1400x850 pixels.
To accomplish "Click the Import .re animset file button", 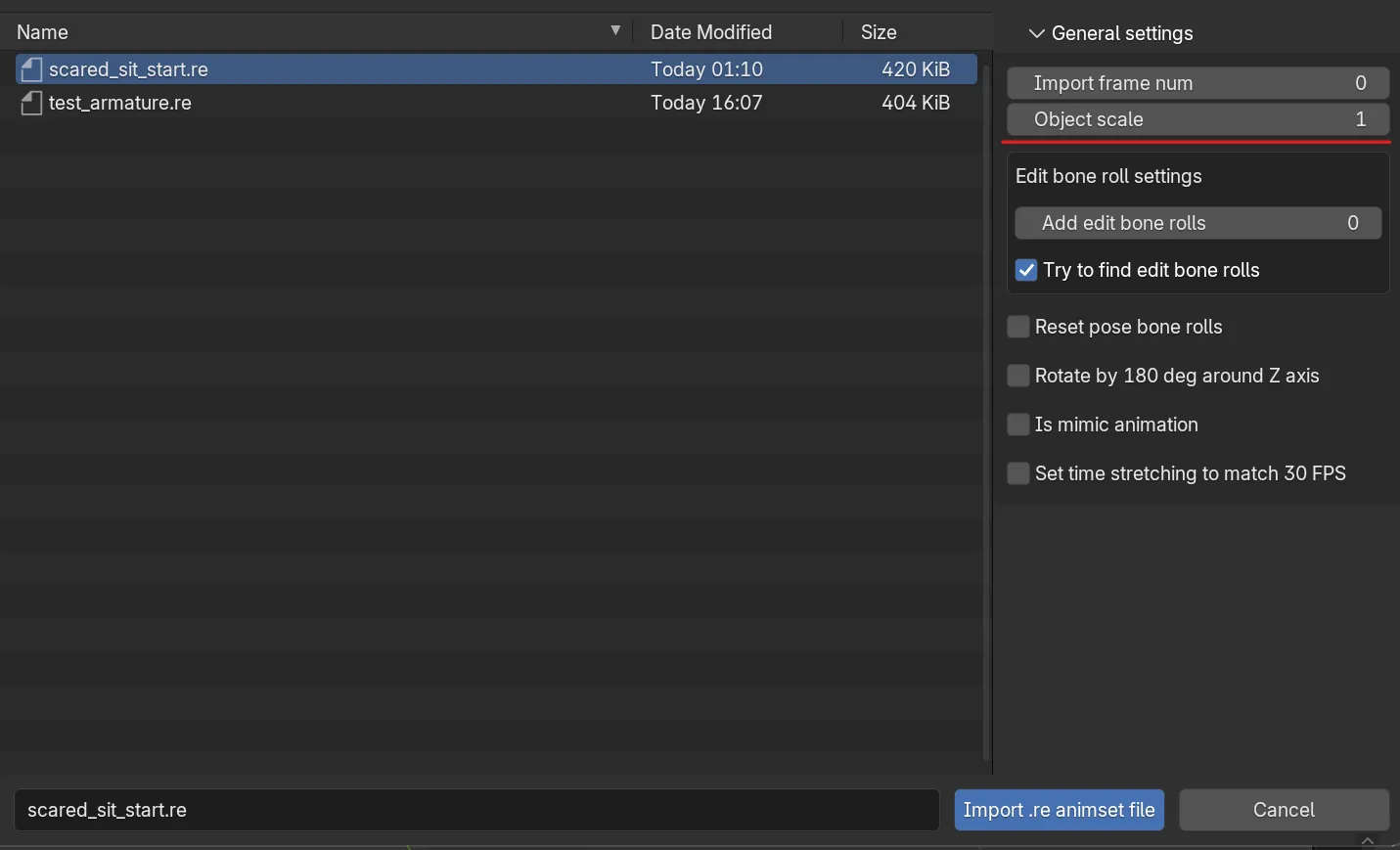I will [x=1058, y=810].
